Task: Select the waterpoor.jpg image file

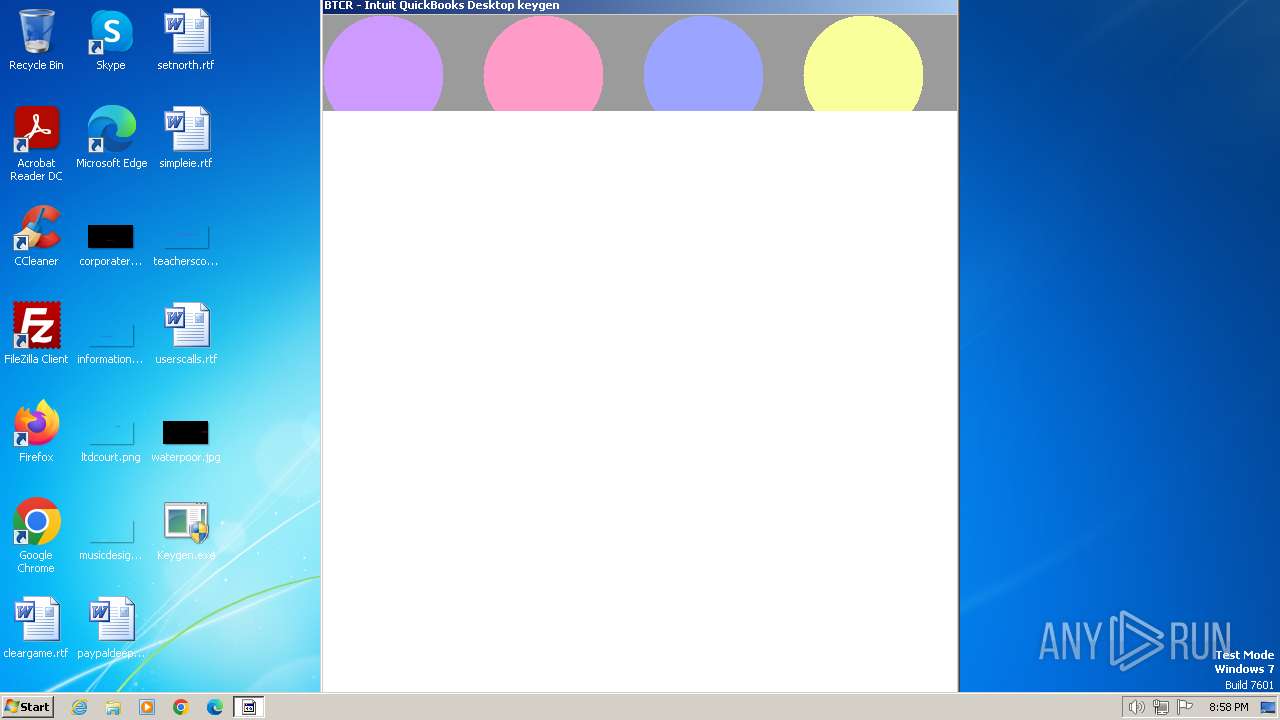Action: (186, 440)
